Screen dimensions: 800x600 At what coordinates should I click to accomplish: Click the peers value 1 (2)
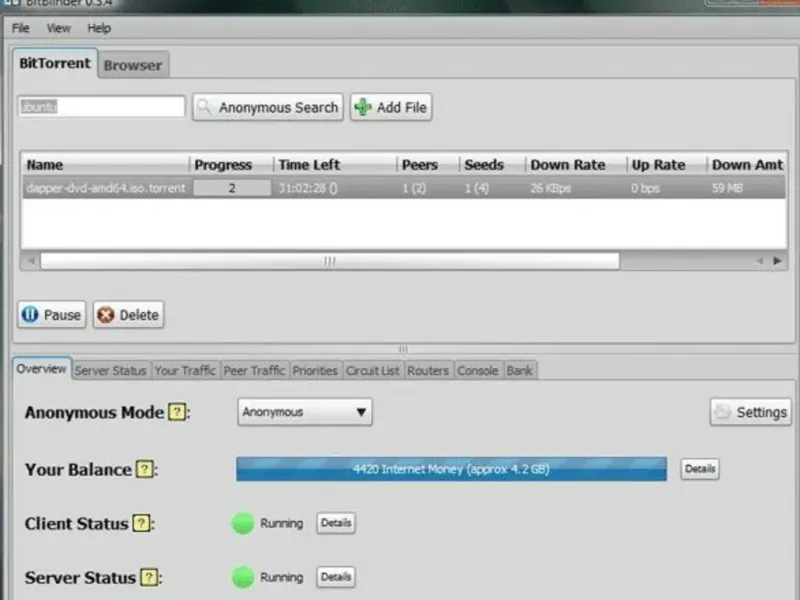point(414,188)
